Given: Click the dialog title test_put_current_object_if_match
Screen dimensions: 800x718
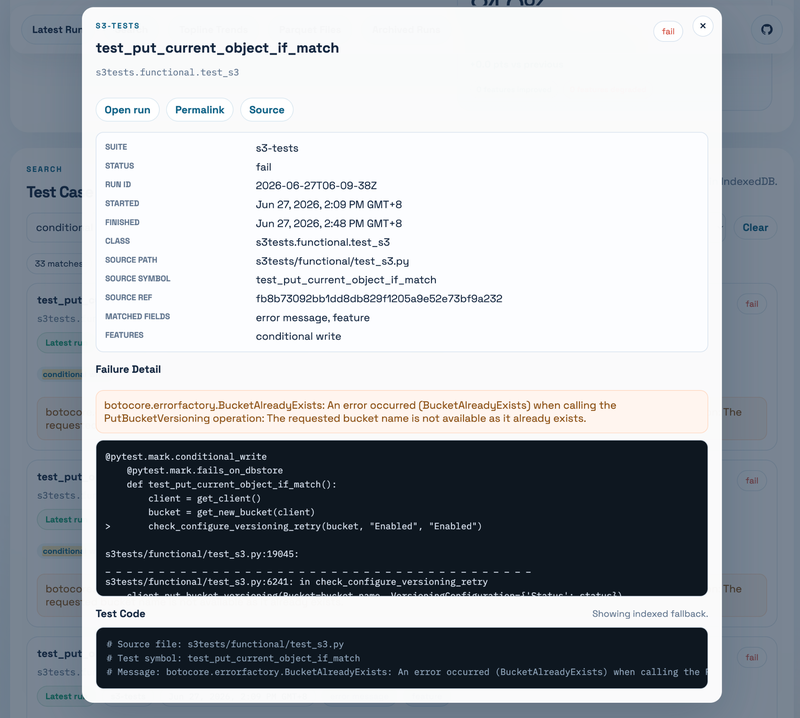Looking at the screenshot, I should pos(217,48).
